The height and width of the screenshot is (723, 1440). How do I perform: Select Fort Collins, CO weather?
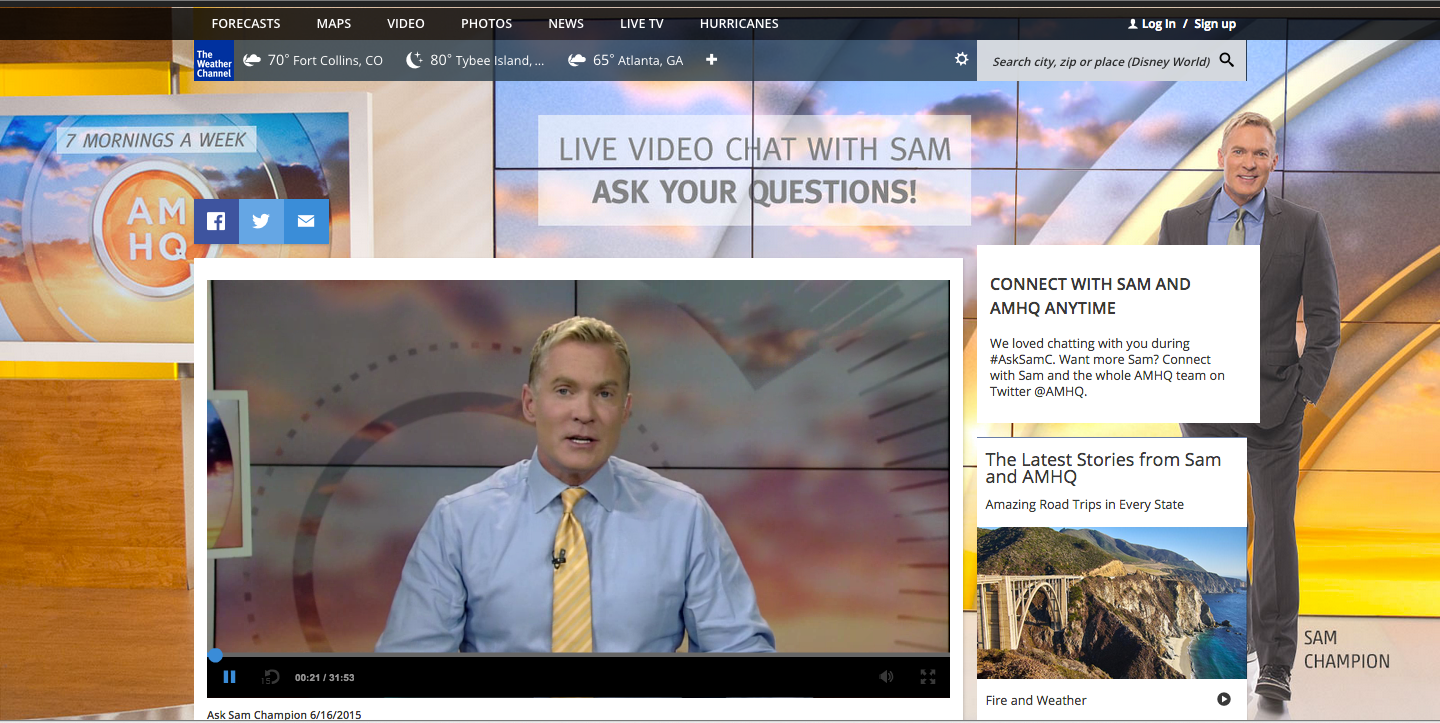coord(313,61)
